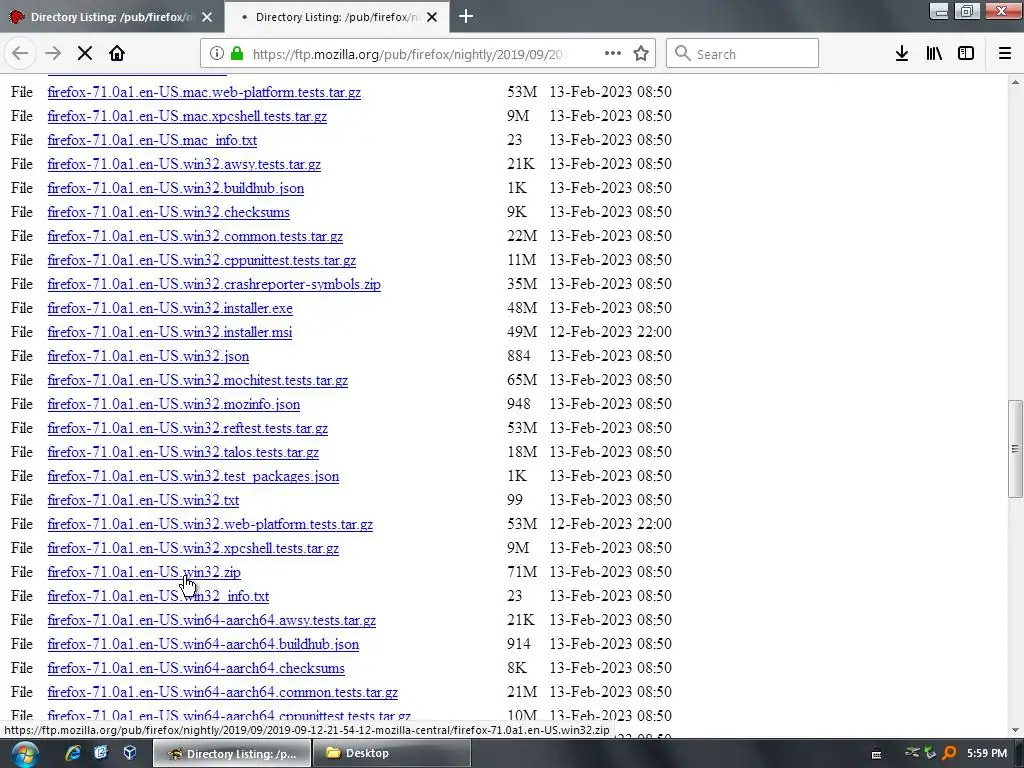Open the Firefox hamburger menu
This screenshot has width=1024, height=768.
coord(1005,54)
